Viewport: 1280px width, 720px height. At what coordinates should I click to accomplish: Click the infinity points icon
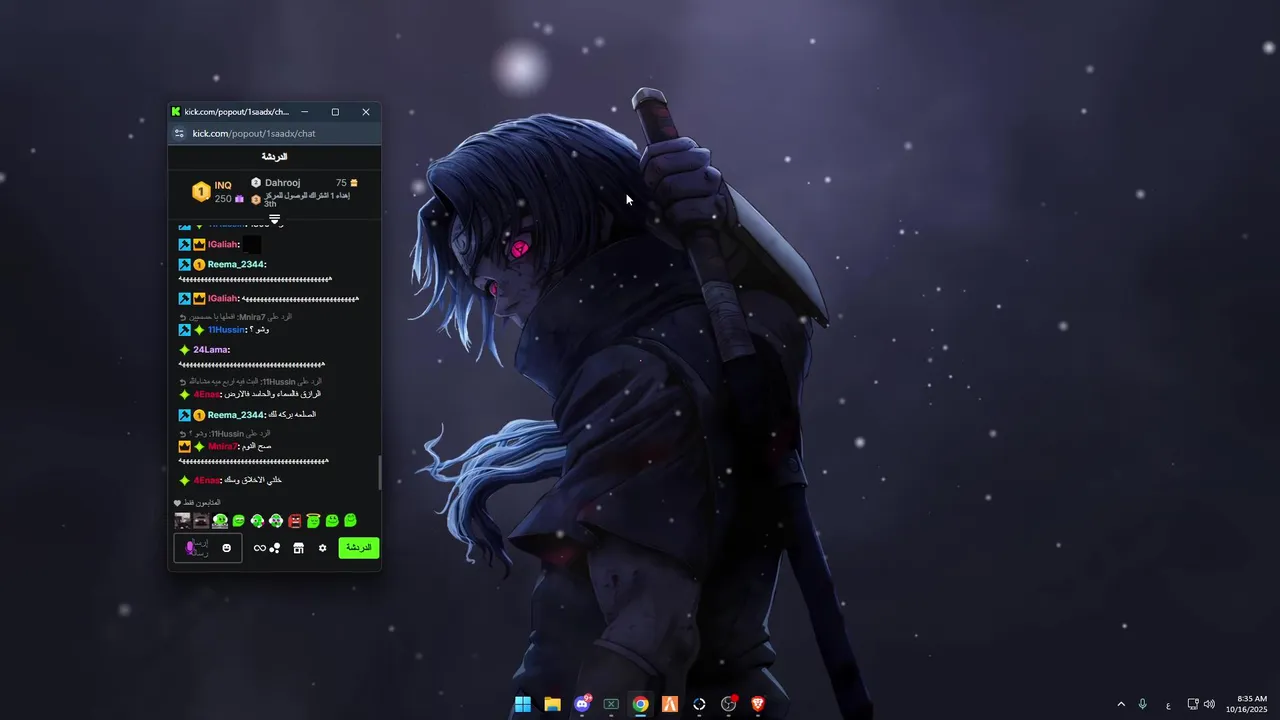[x=260, y=548]
